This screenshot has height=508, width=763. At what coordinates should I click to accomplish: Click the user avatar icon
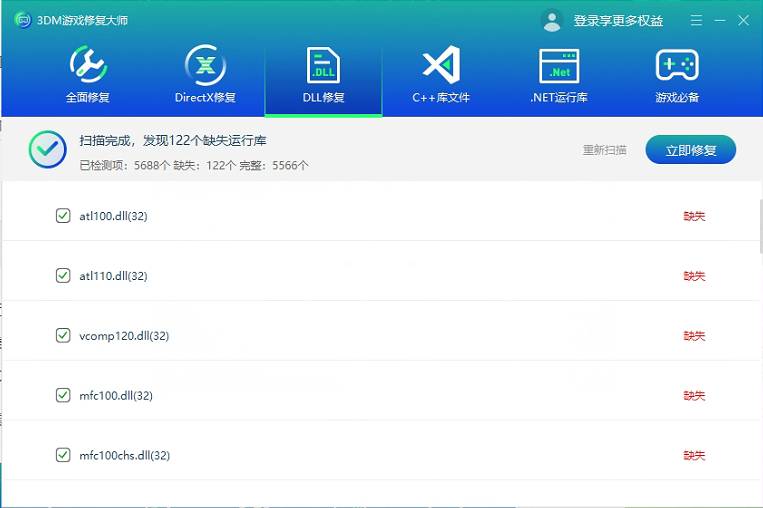tap(552, 20)
